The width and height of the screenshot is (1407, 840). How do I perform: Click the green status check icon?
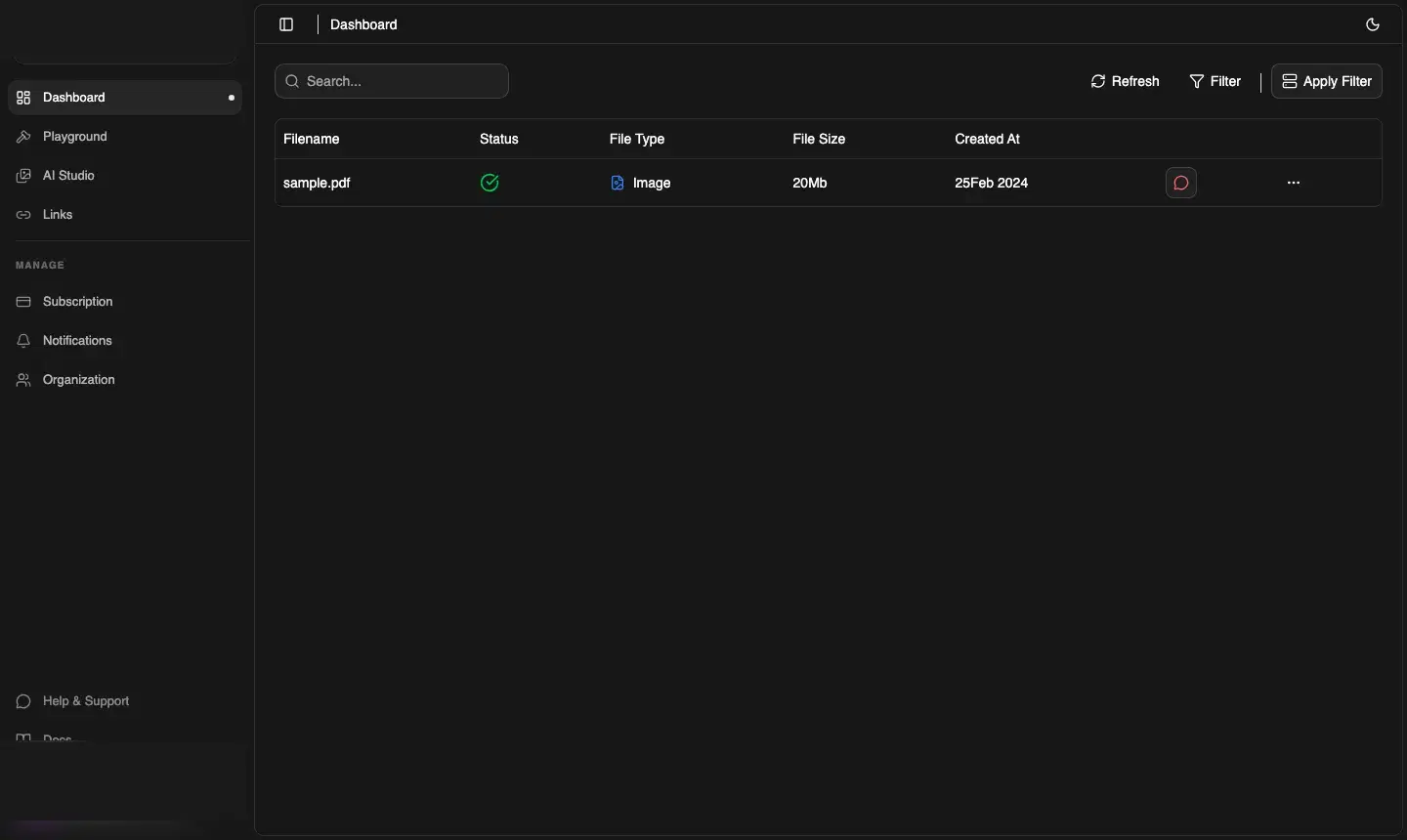490,183
